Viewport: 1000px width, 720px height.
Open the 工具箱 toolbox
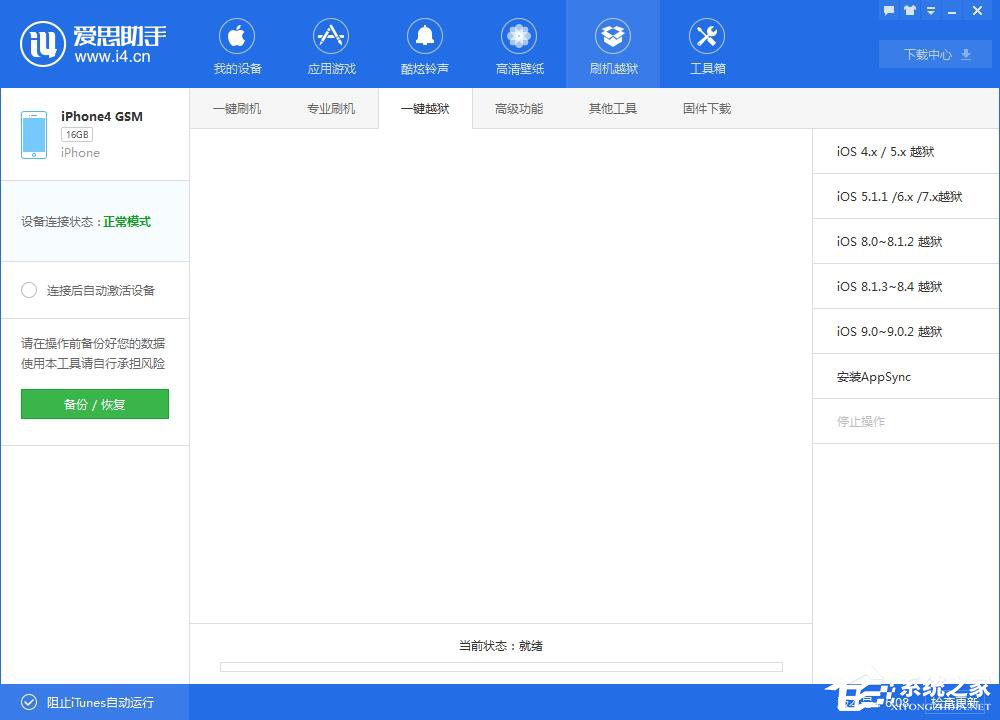coord(707,44)
